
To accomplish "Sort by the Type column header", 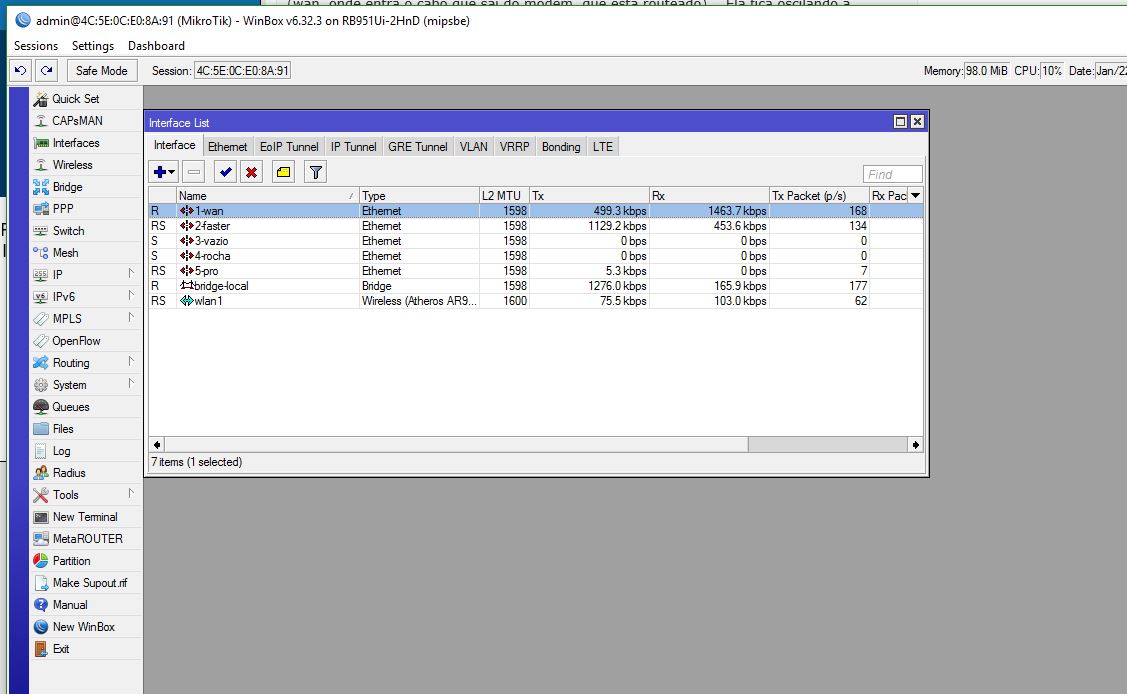I will pyautogui.click(x=419, y=195).
